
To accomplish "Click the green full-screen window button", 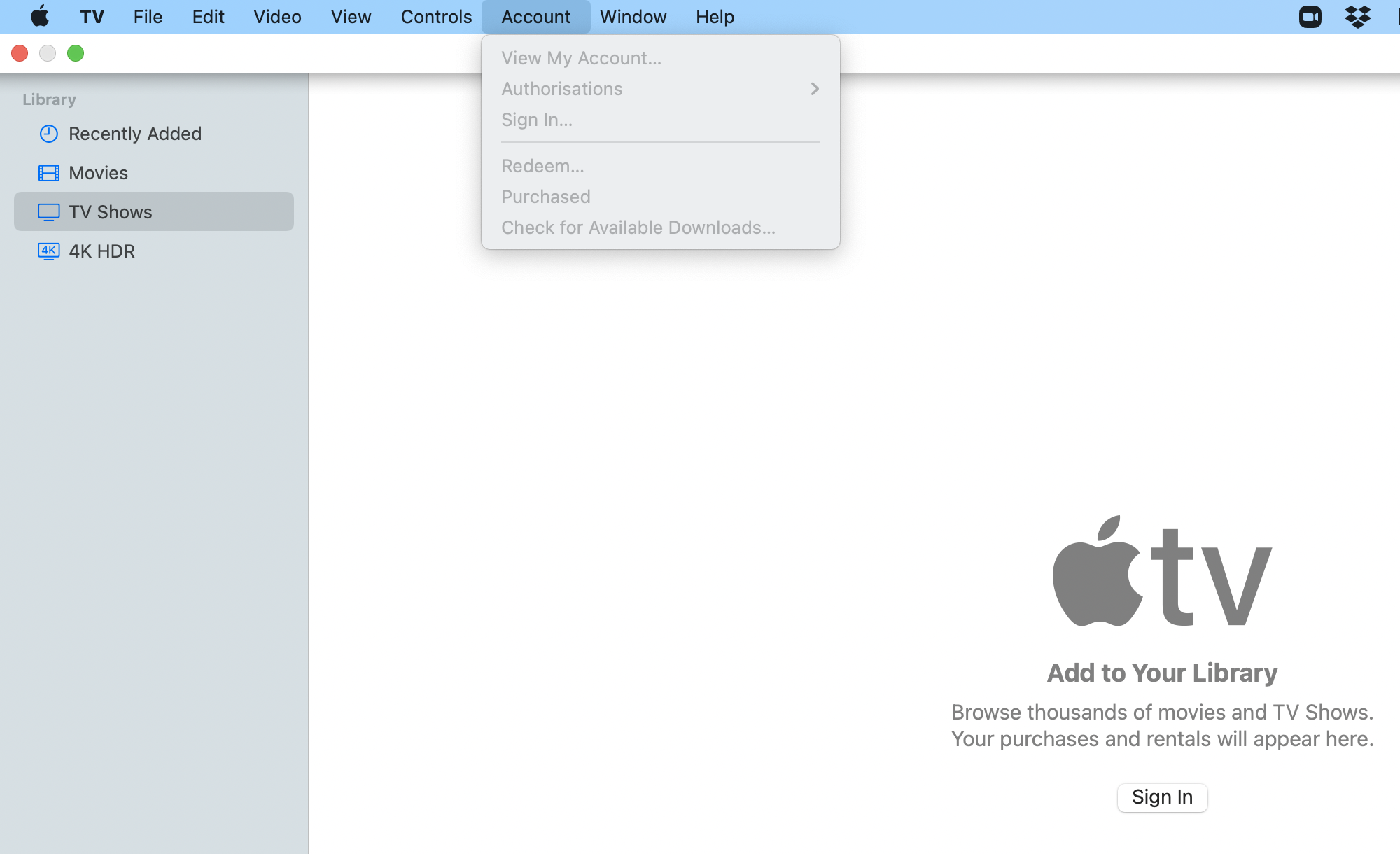I will (x=76, y=53).
